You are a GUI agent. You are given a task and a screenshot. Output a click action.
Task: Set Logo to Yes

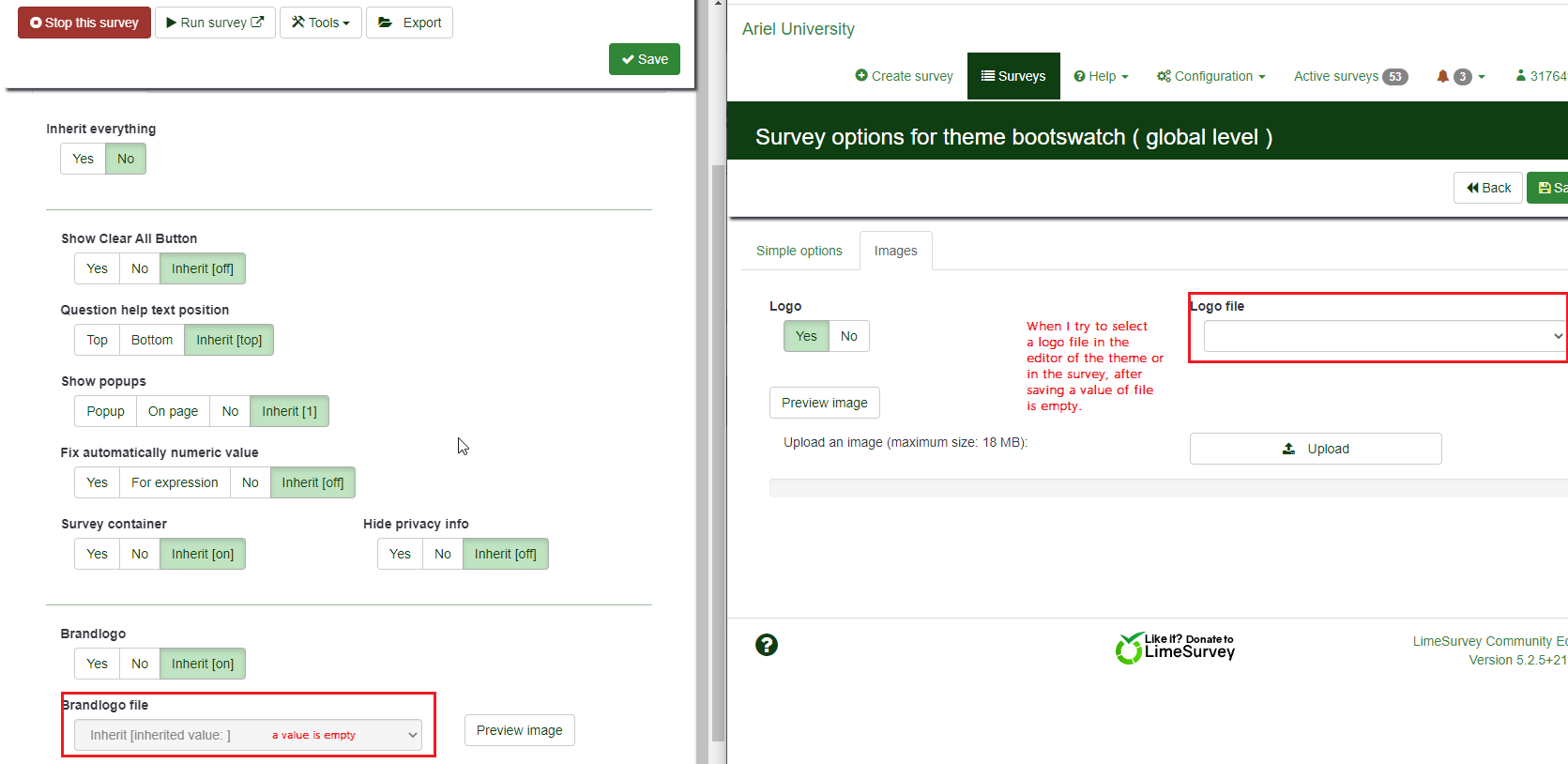click(806, 336)
